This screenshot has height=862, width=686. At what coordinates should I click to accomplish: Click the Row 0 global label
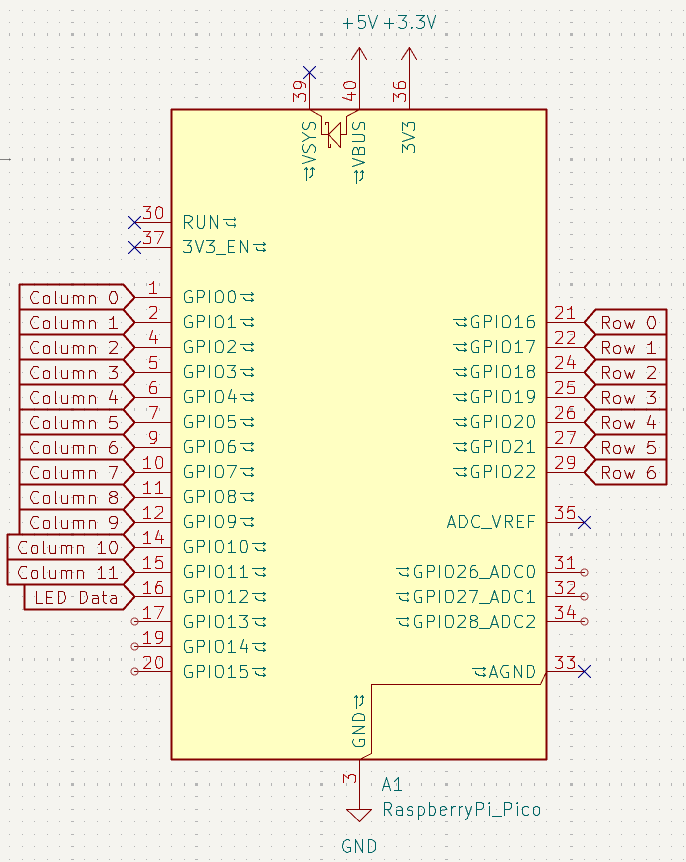(628, 322)
